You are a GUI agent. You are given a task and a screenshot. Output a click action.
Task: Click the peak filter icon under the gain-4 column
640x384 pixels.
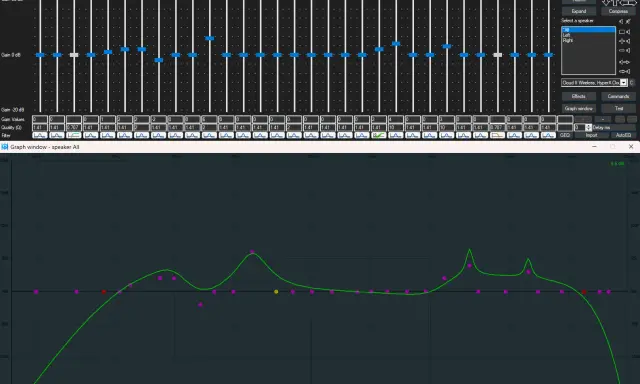coord(396,135)
